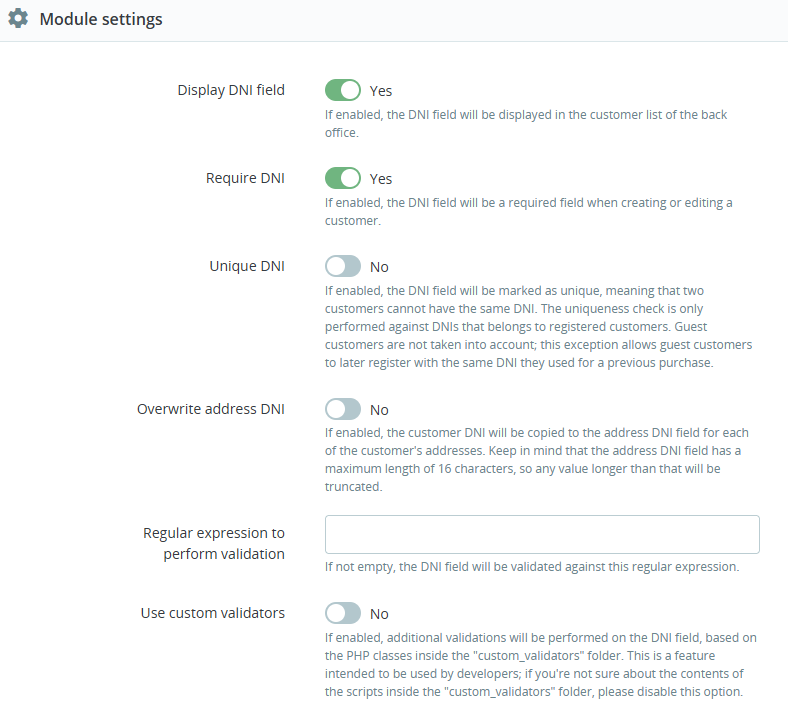Click "No" text beside Unique DNI toggle
Screen dimensions: 788x716
pyautogui.click(x=379, y=267)
